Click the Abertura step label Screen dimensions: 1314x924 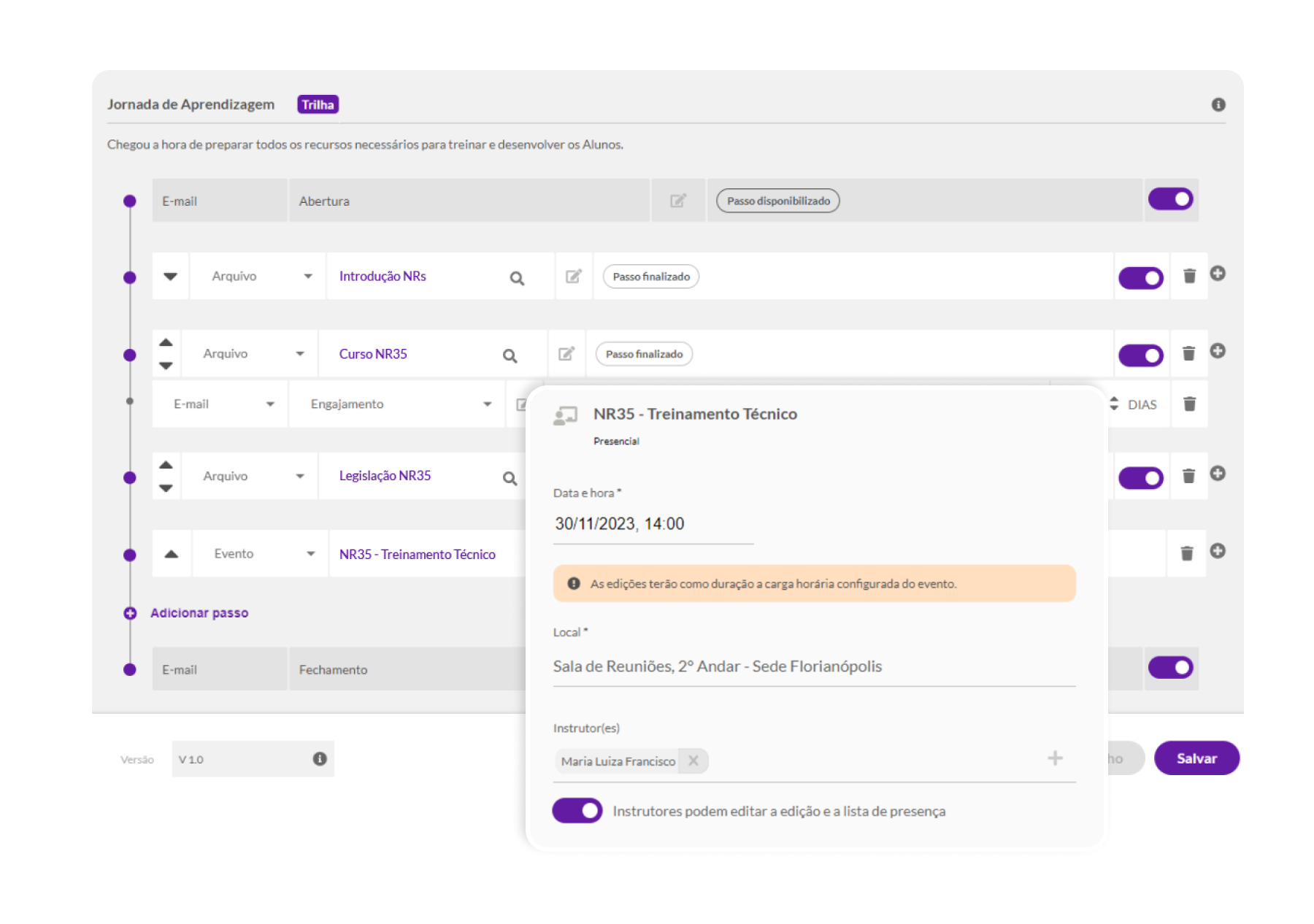[x=324, y=201]
